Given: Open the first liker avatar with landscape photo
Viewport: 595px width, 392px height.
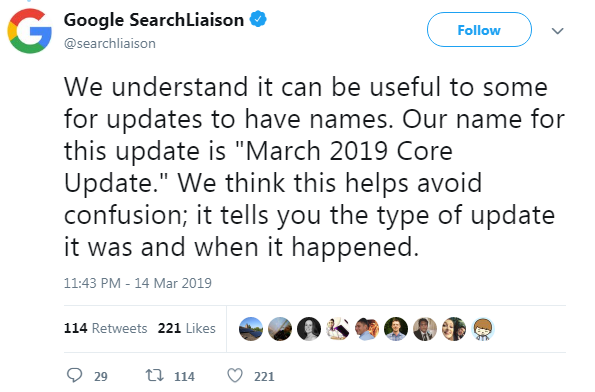Looking at the screenshot, I should (251, 329).
